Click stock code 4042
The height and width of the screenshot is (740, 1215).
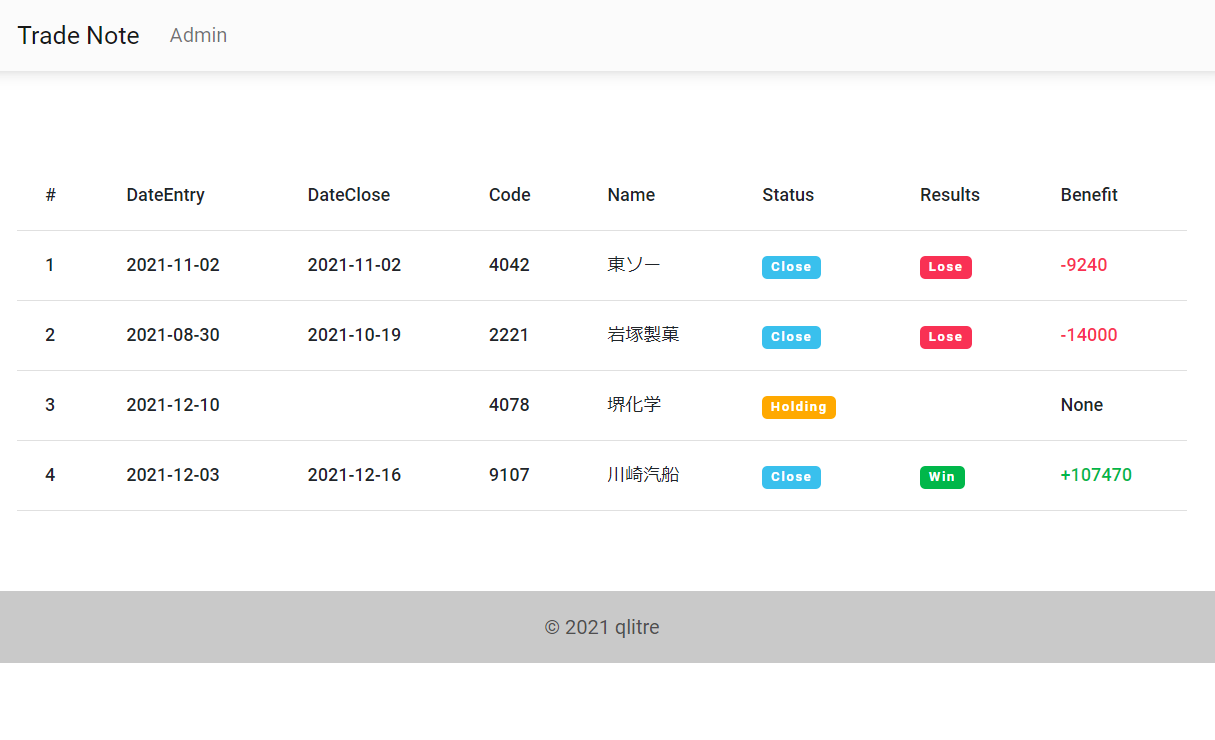pyautogui.click(x=509, y=265)
